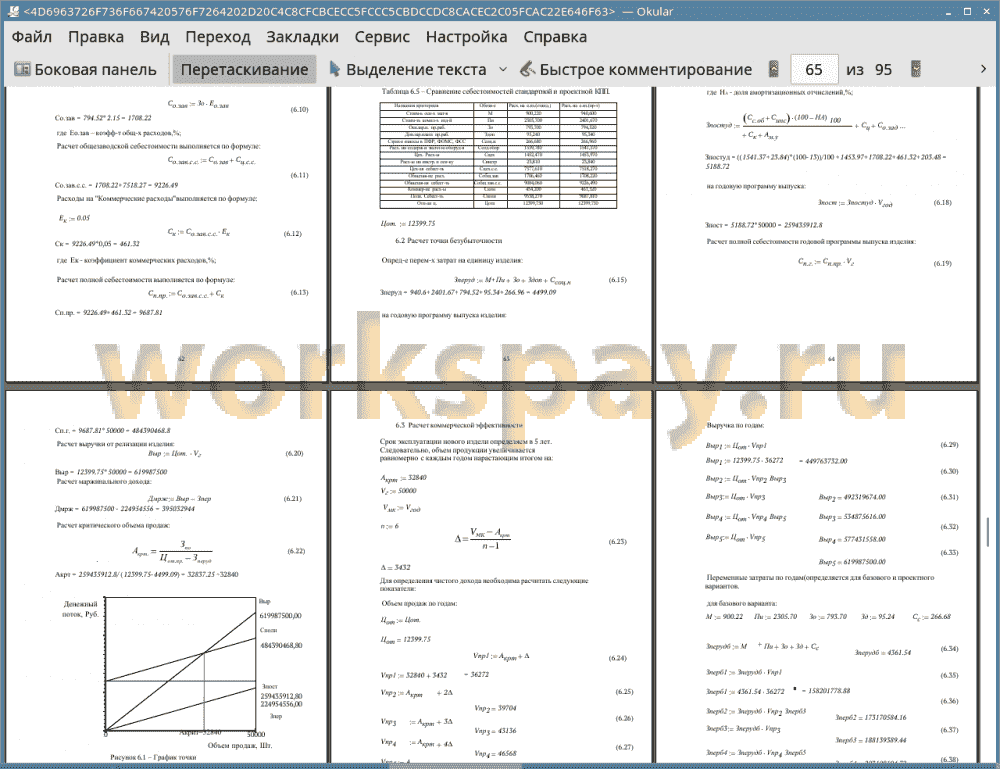
Task: Go to next page with down arrow icon
Action: 916,69
